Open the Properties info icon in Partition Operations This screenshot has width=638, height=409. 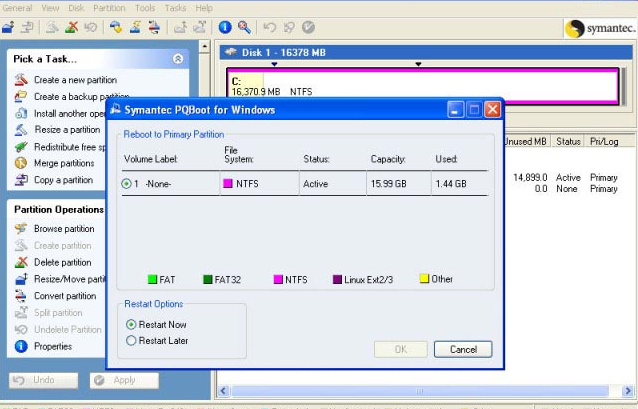tap(20, 346)
